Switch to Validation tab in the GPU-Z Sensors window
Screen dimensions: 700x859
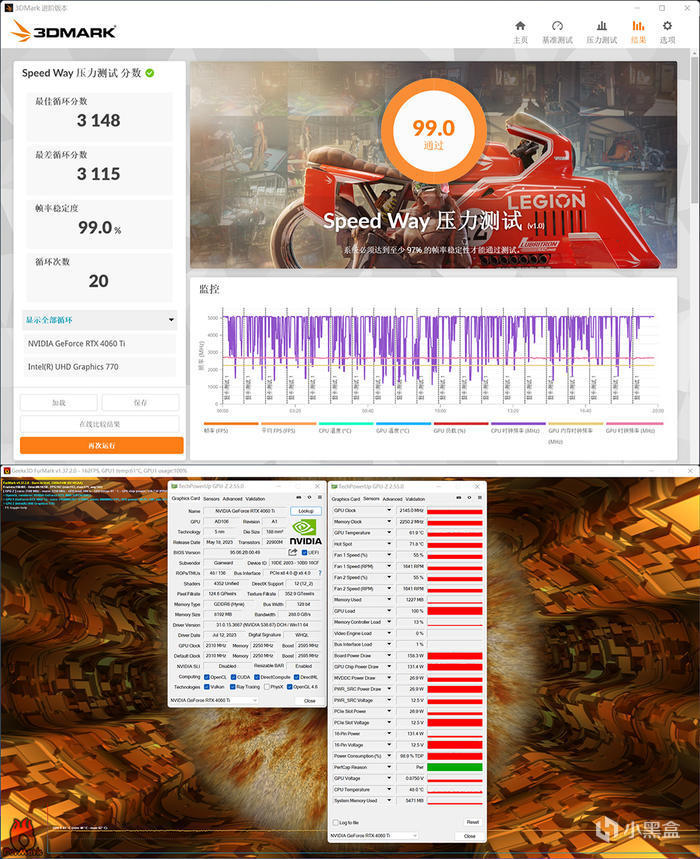click(x=415, y=499)
